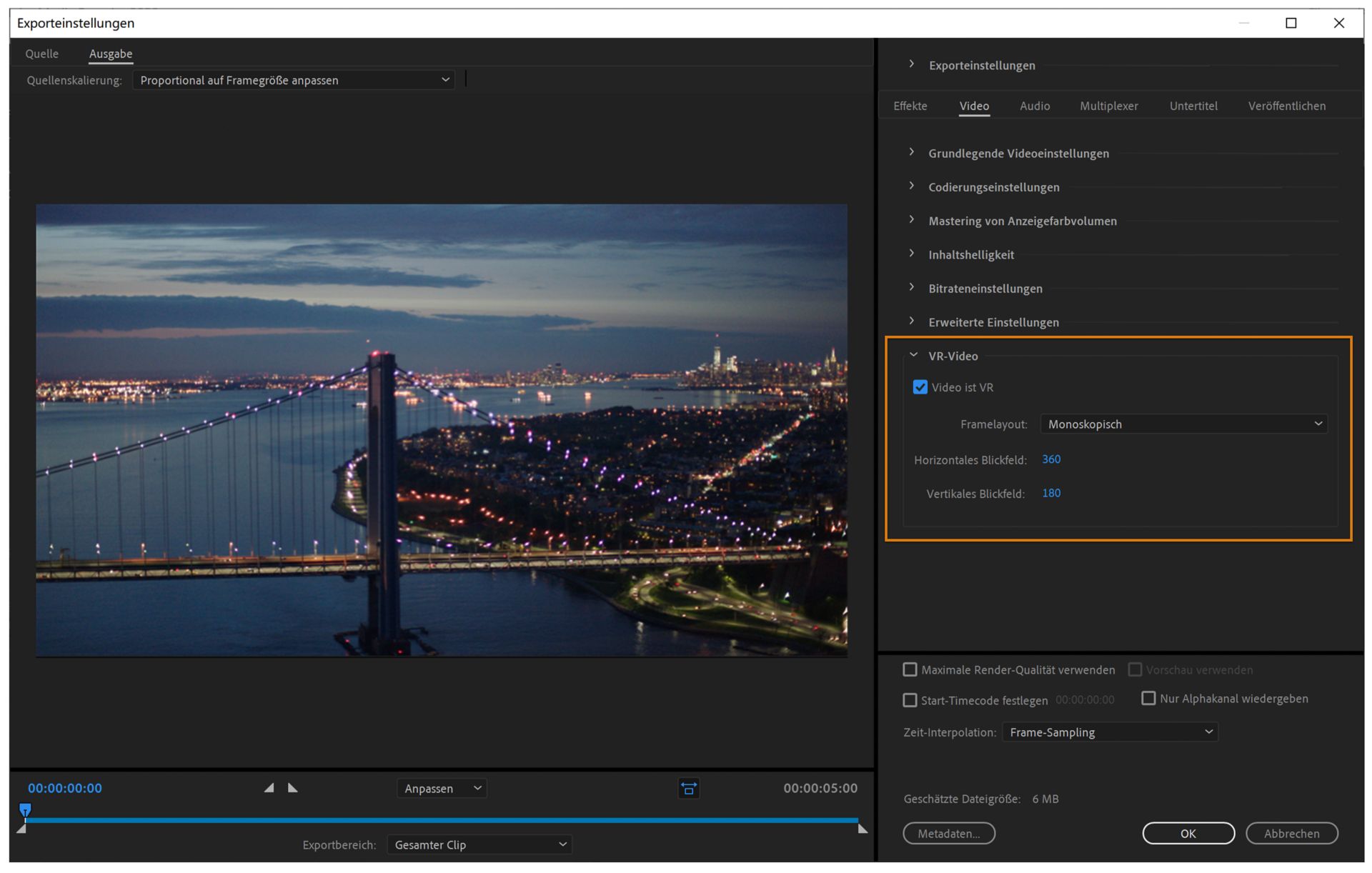1372x873 pixels.
Task: Click the blue playhead marker on timeline
Action: pyautogui.click(x=25, y=809)
